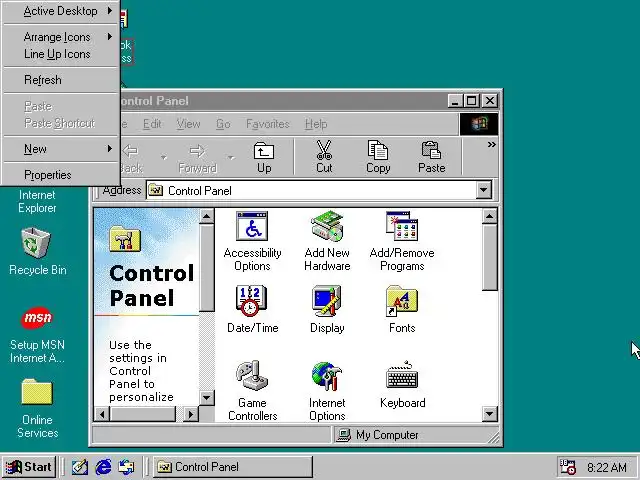
Task: Open Accessibility Options in Control Panel
Action: pos(252,241)
